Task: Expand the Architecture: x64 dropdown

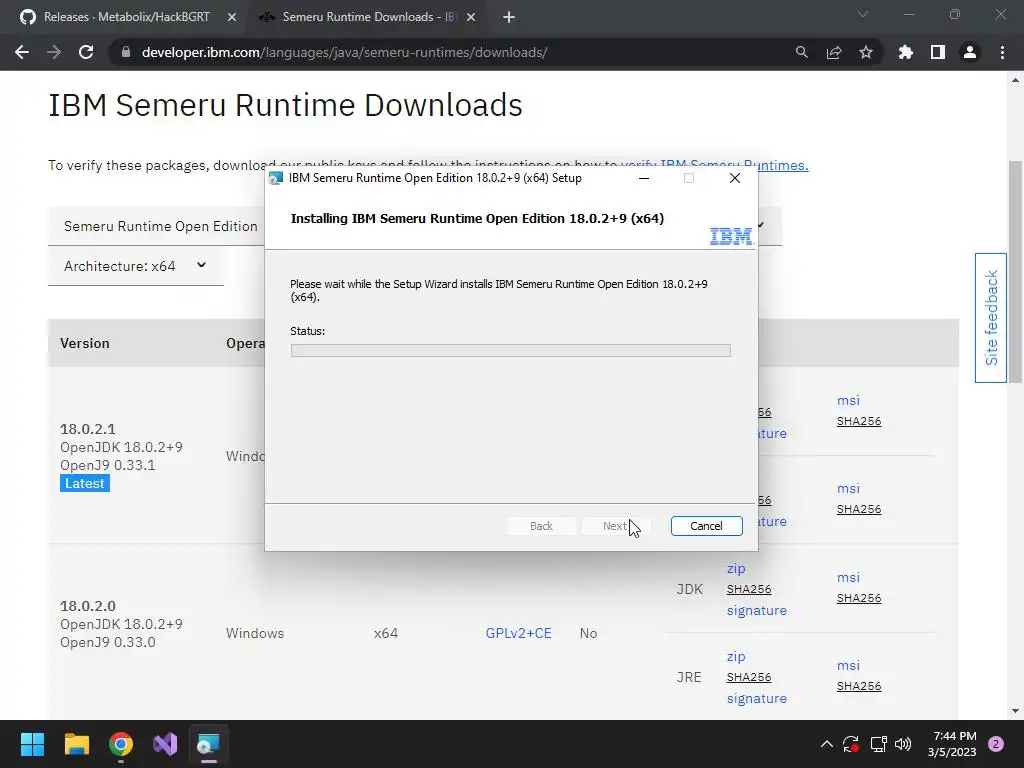Action: pos(135,266)
